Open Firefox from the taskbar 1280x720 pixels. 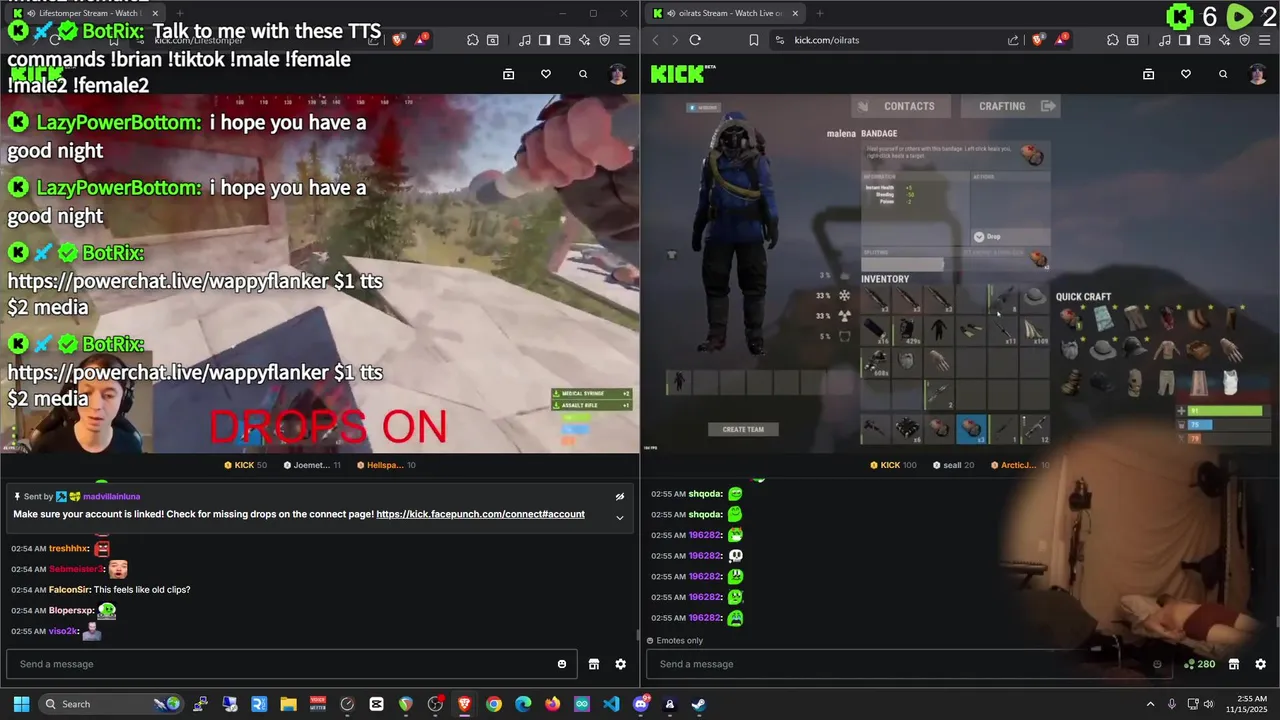coord(553,704)
